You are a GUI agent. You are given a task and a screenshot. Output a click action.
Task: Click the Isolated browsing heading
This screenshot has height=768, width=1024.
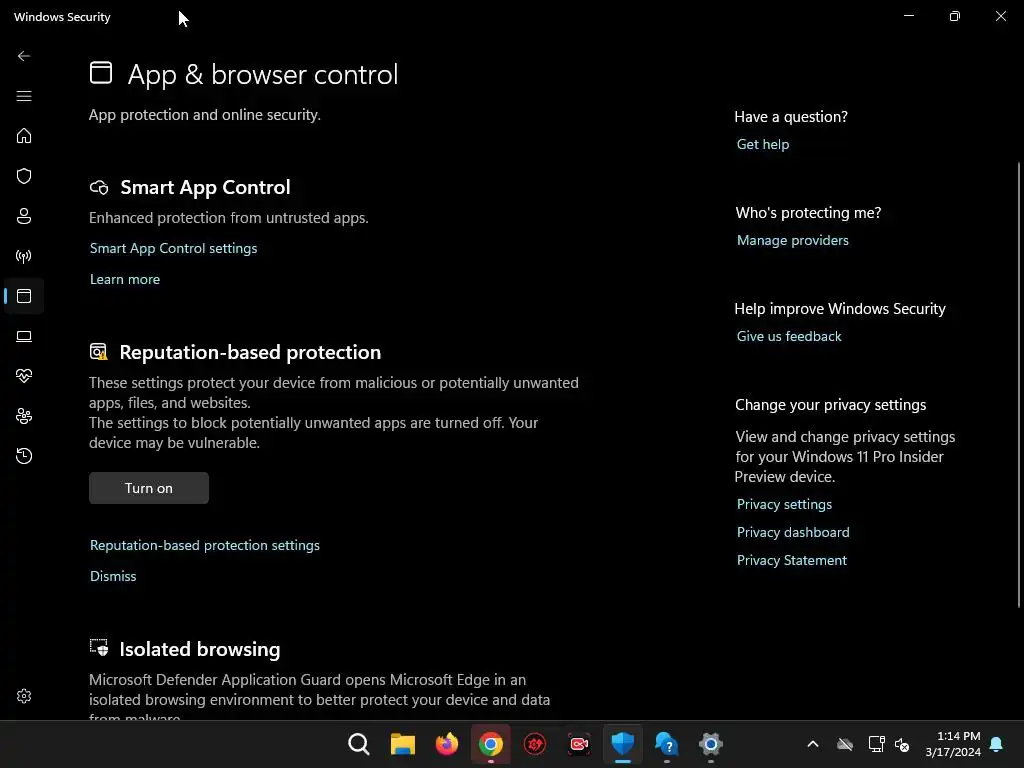point(200,649)
